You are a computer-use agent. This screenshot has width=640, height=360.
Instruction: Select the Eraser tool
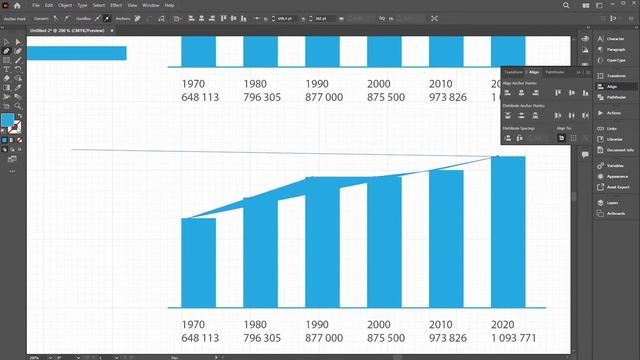point(6,78)
